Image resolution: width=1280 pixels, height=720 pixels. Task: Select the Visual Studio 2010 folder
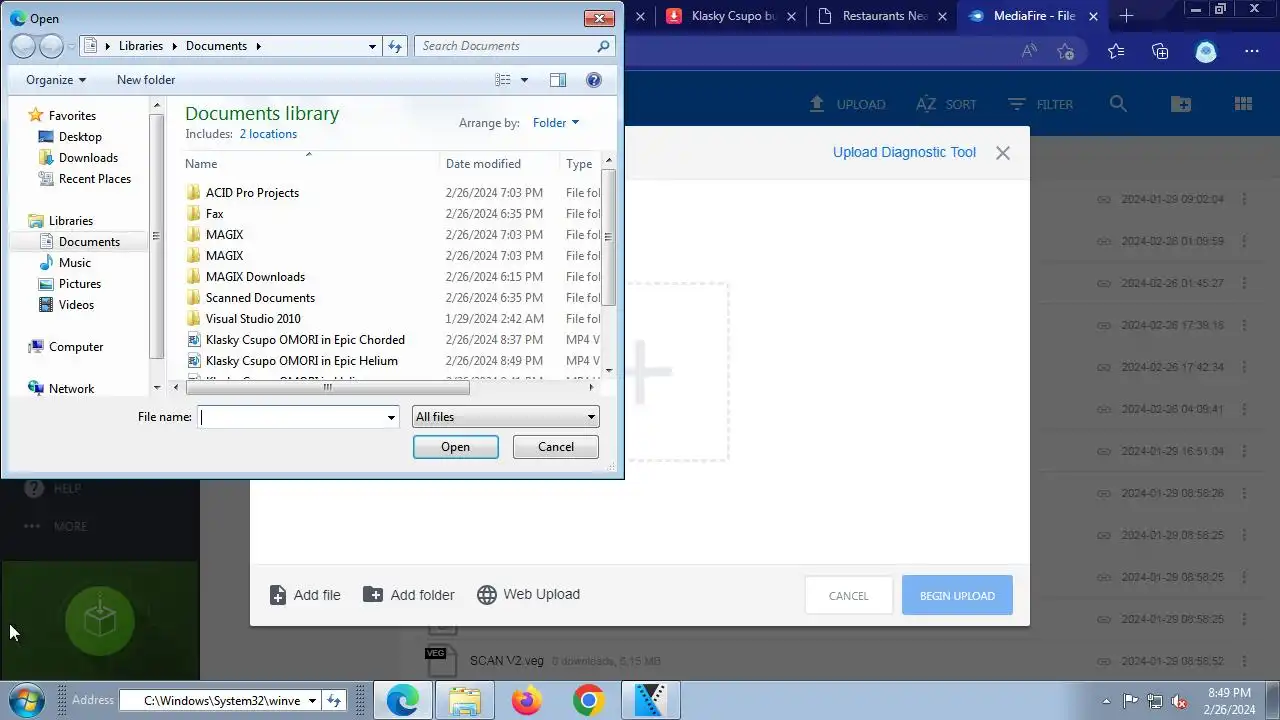click(253, 319)
